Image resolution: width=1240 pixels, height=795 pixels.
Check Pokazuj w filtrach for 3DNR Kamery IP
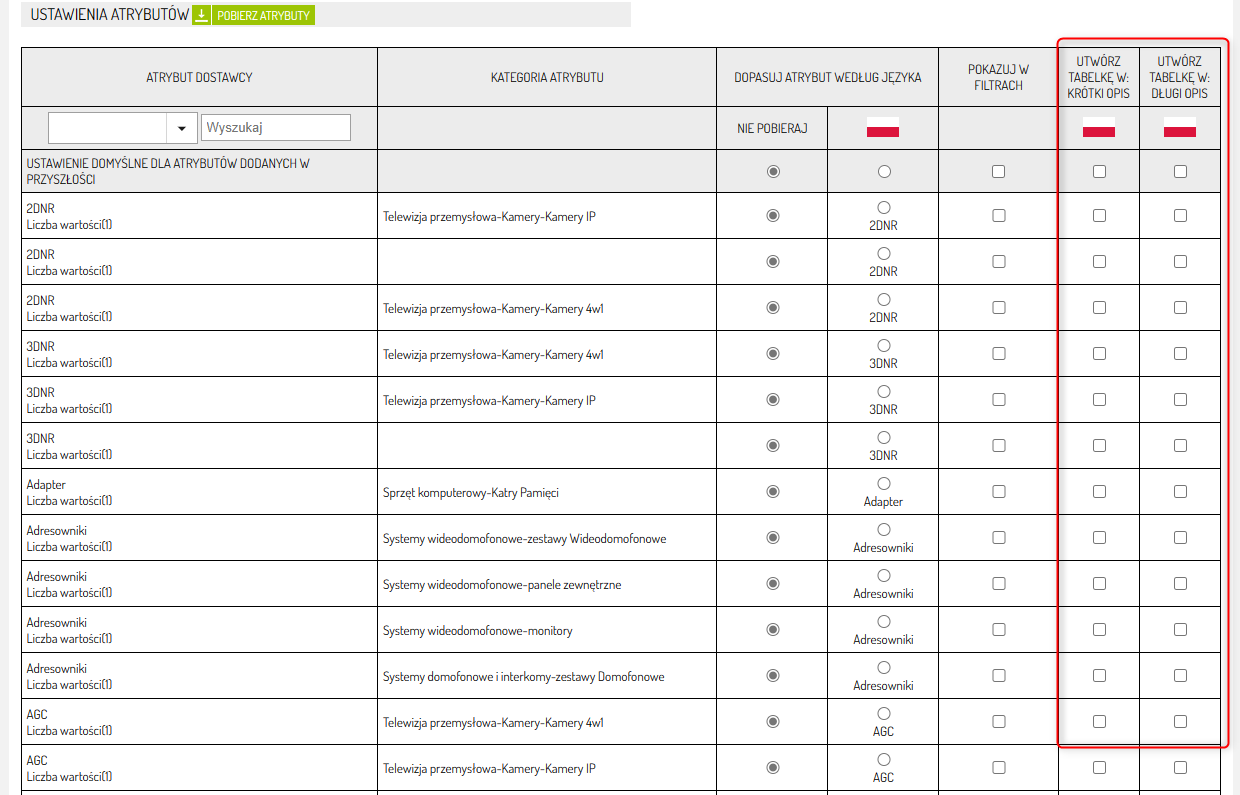coord(998,399)
